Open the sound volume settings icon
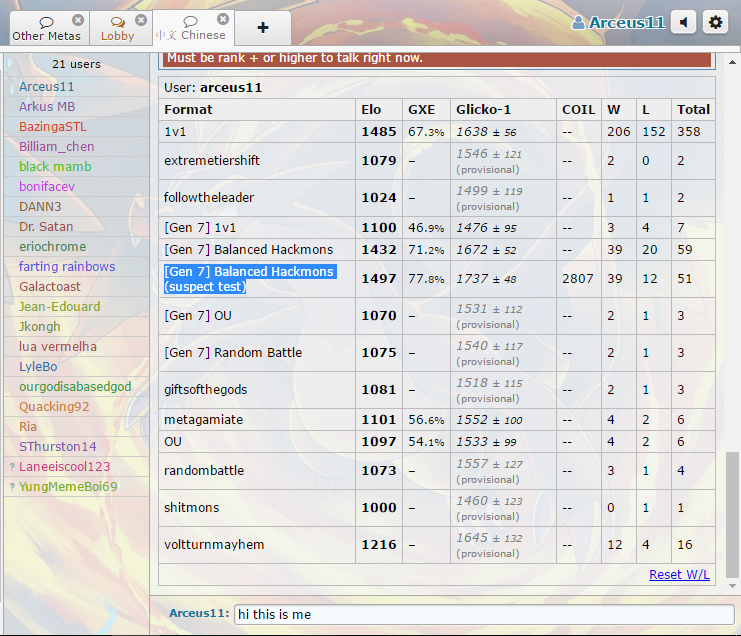The width and height of the screenshot is (741, 636). [x=683, y=22]
